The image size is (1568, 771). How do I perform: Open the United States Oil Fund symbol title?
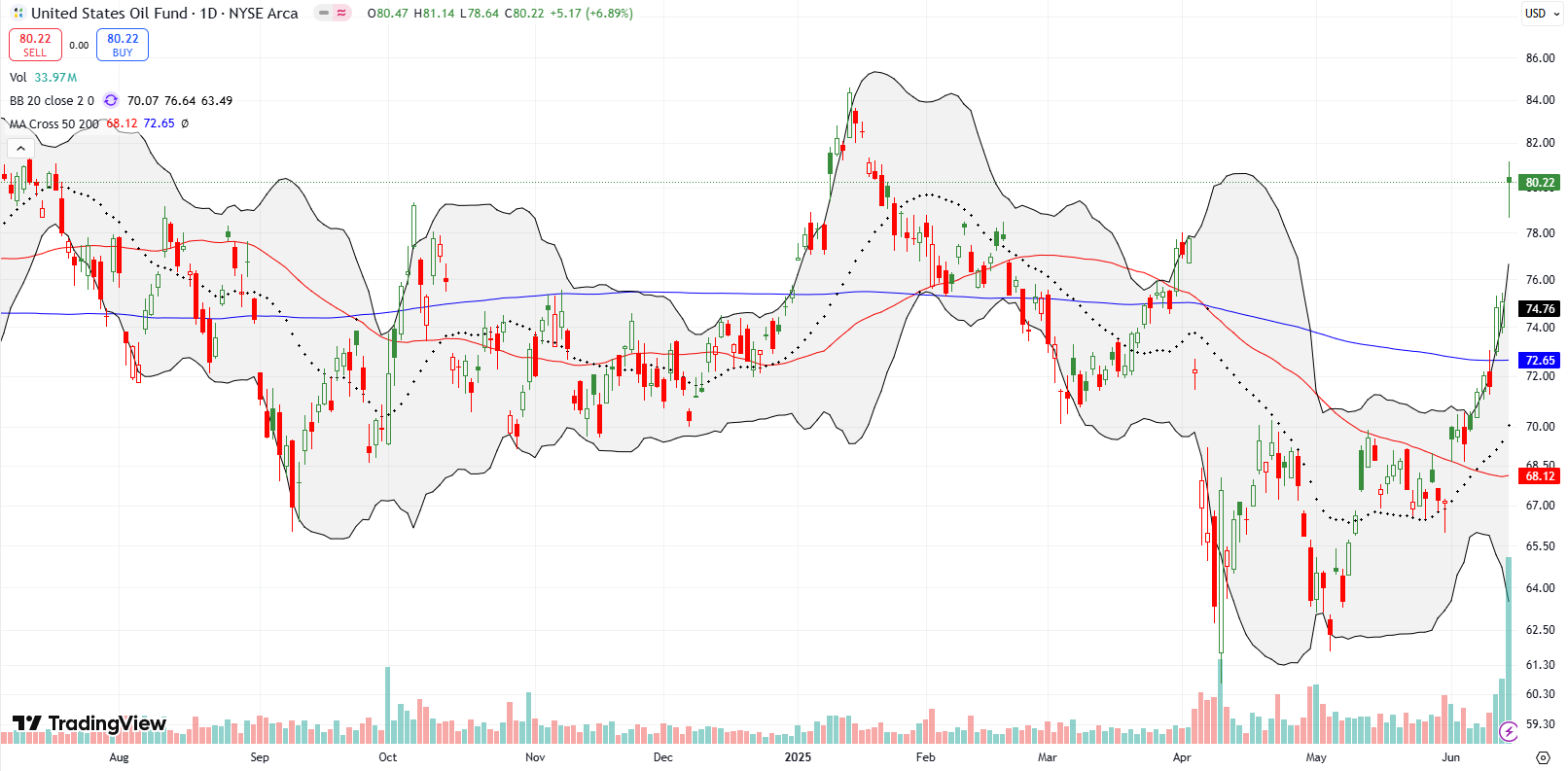point(164,14)
